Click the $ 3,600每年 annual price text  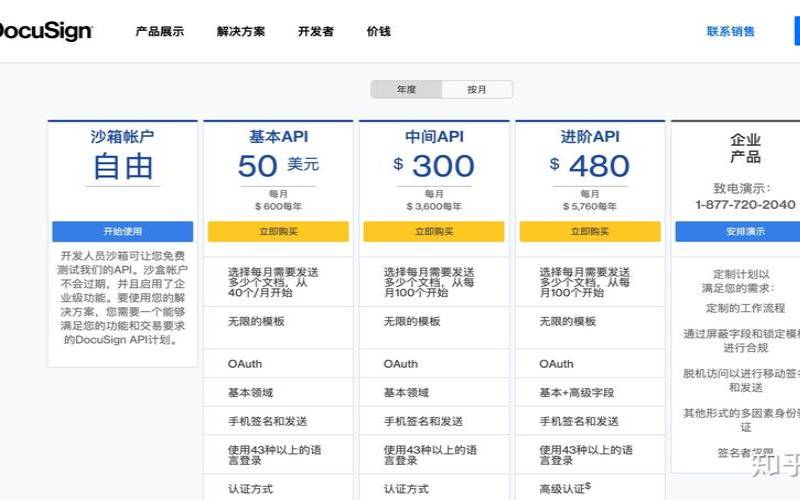pyautogui.click(x=434, y=206)
